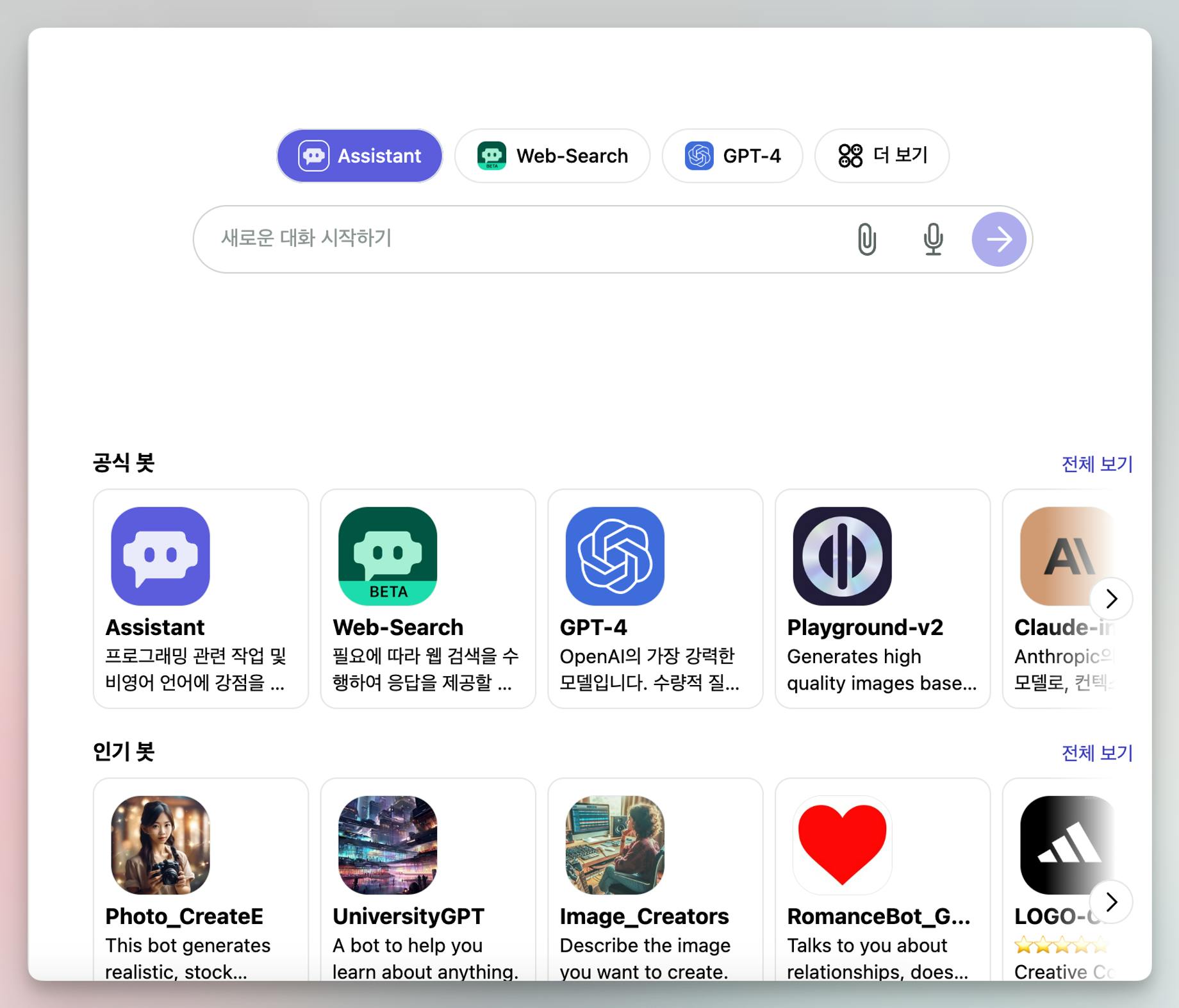Switch to the GPT-4 bot pill
Screen dimensions: 1179x1008
[x=732, y=156]
